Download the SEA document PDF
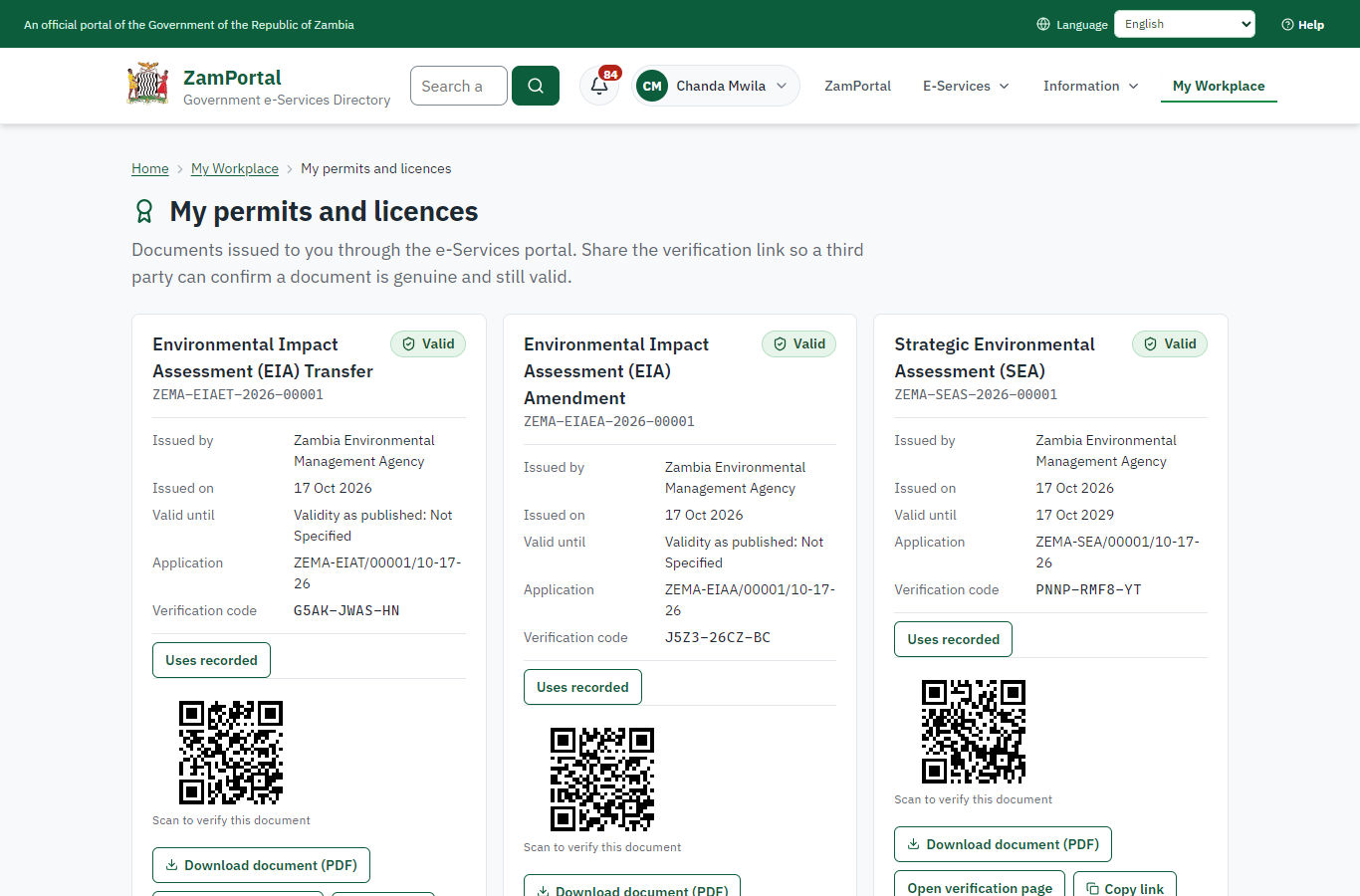The height and width of the screenshot is (896, 1360). 1003,844
